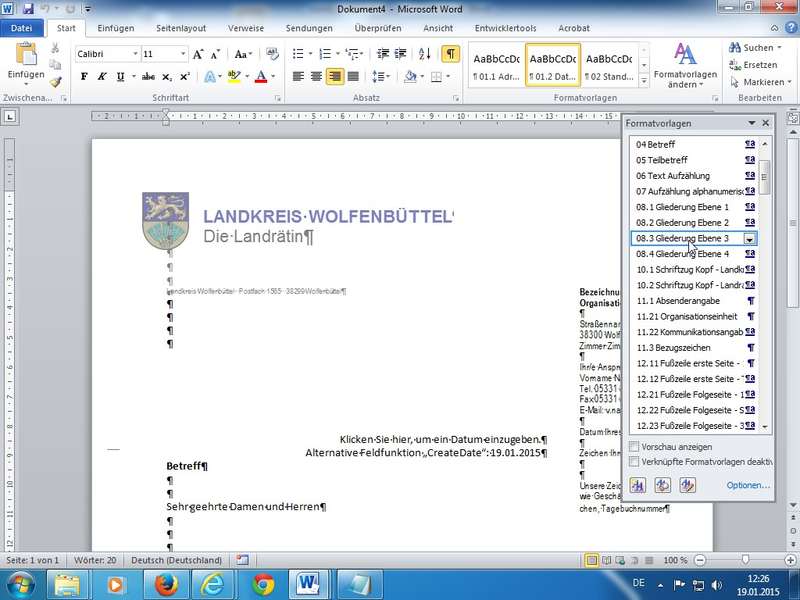Click shading fill color button

click(x=410, y=77)
